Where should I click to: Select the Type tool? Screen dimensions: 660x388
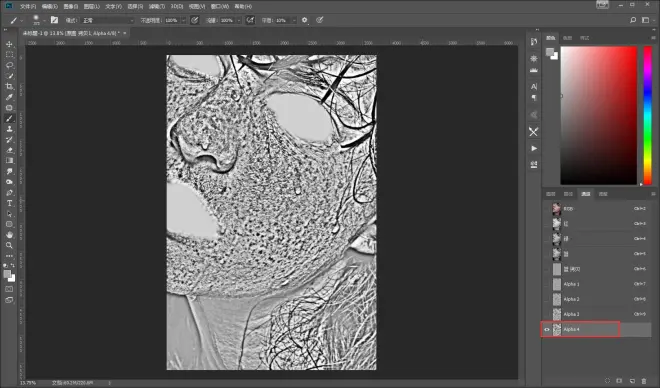coord(9,203)
